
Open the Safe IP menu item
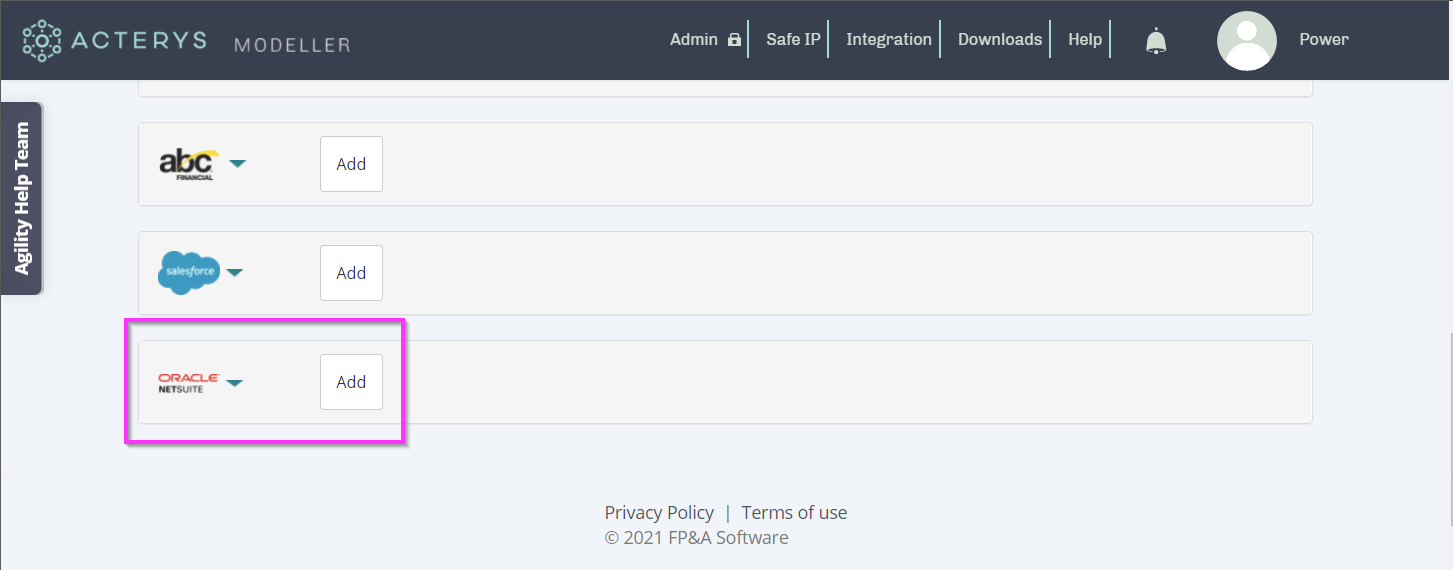[x=793, y=40]
